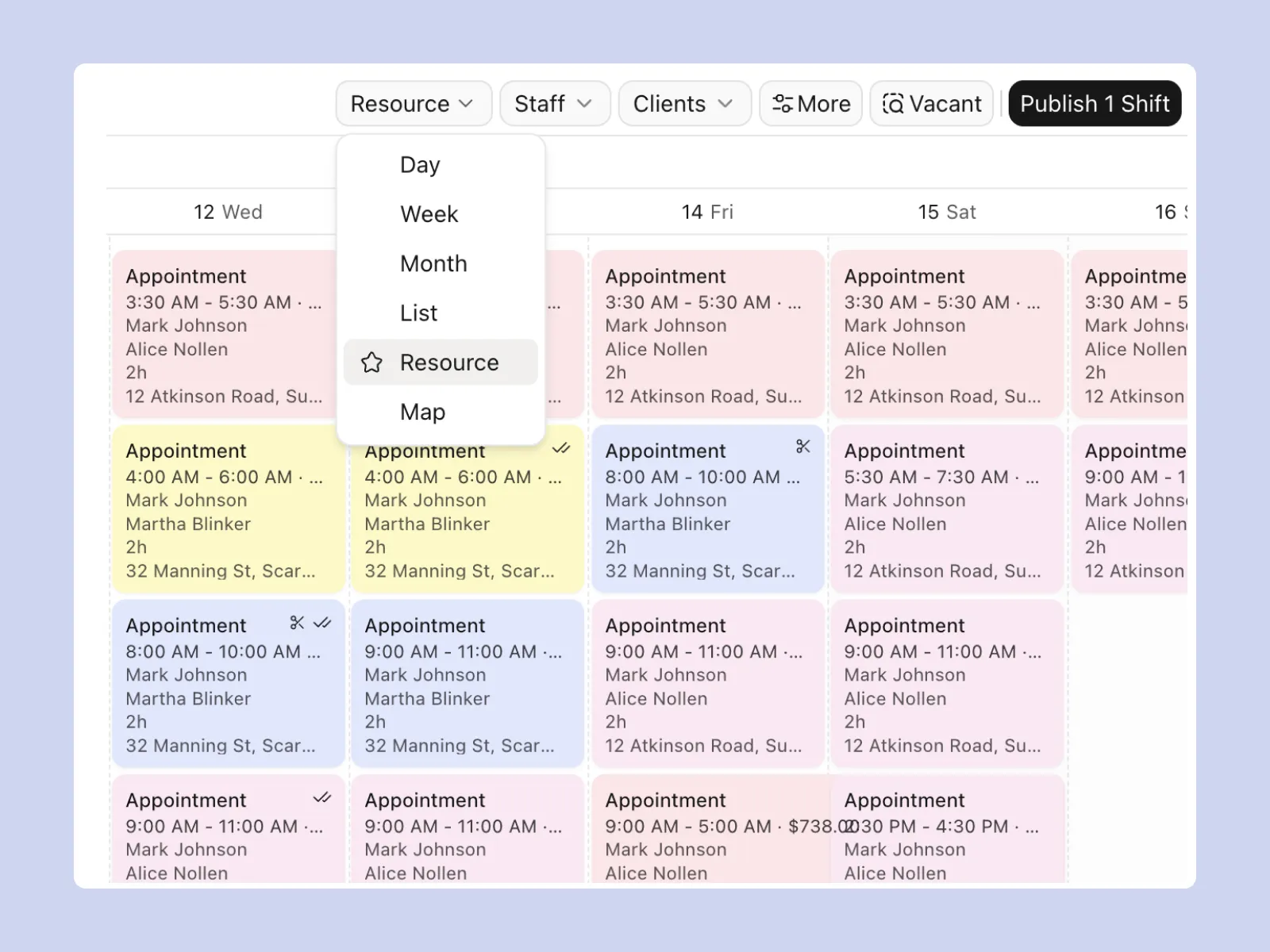Image resolution: width=1270 pixels, height=952 pixels.
Task: Open Saturday 5:30 AM appointment card
Action: pyautogui.click(x=946, y=509)
